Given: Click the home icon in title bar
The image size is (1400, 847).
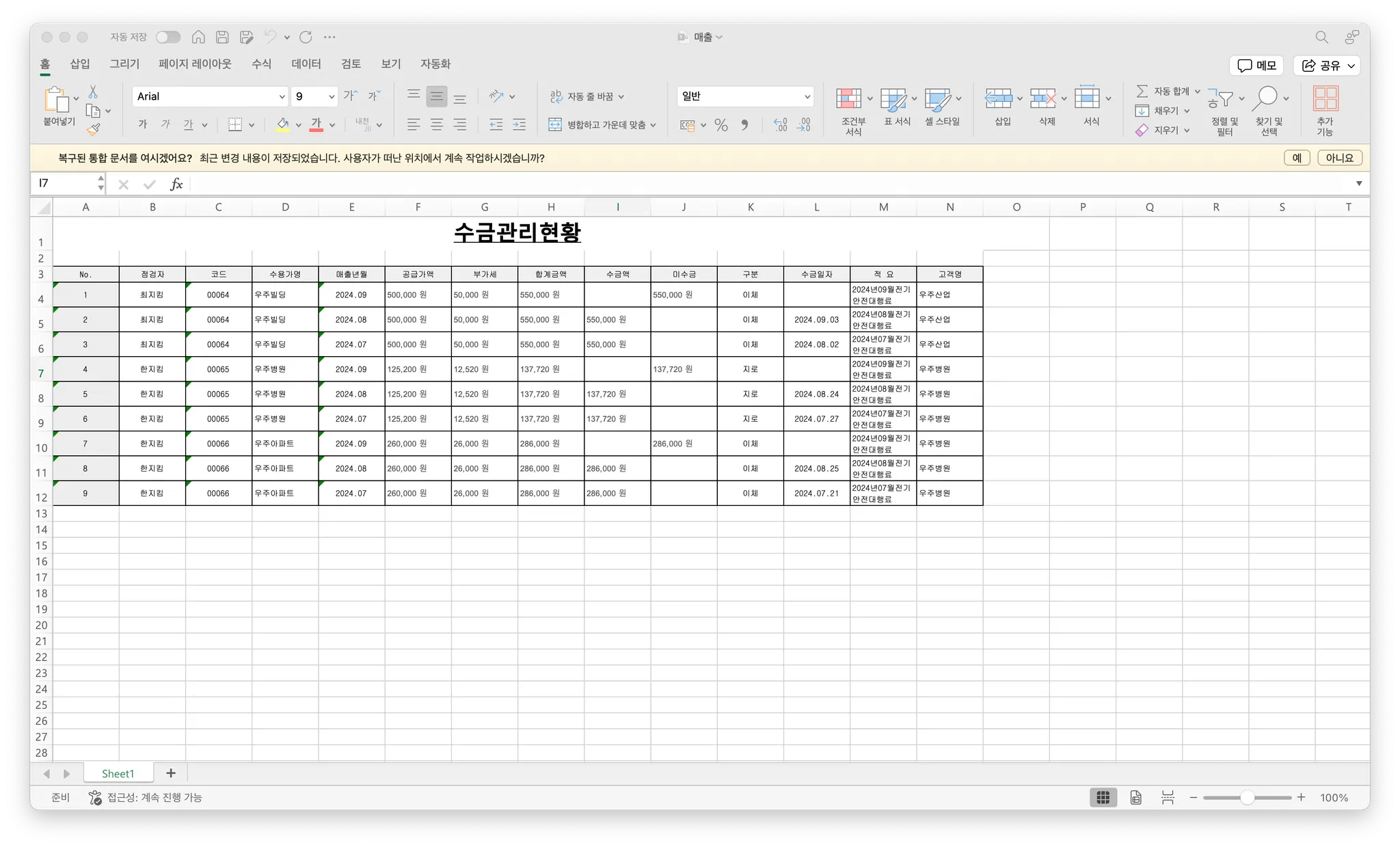Looking at the screenshot, I should pos(198,37).
